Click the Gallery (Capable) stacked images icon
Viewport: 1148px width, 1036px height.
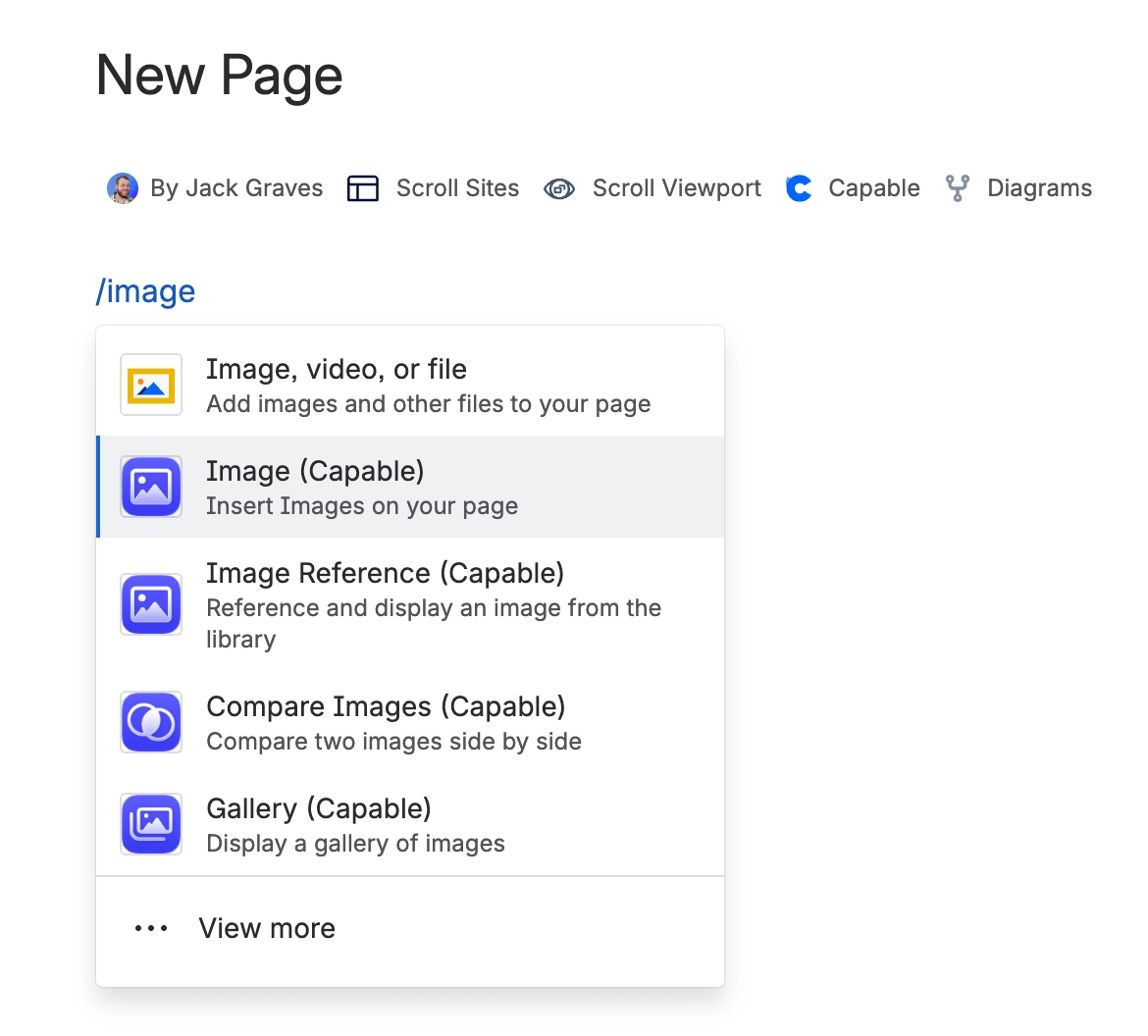pos(151,824)
